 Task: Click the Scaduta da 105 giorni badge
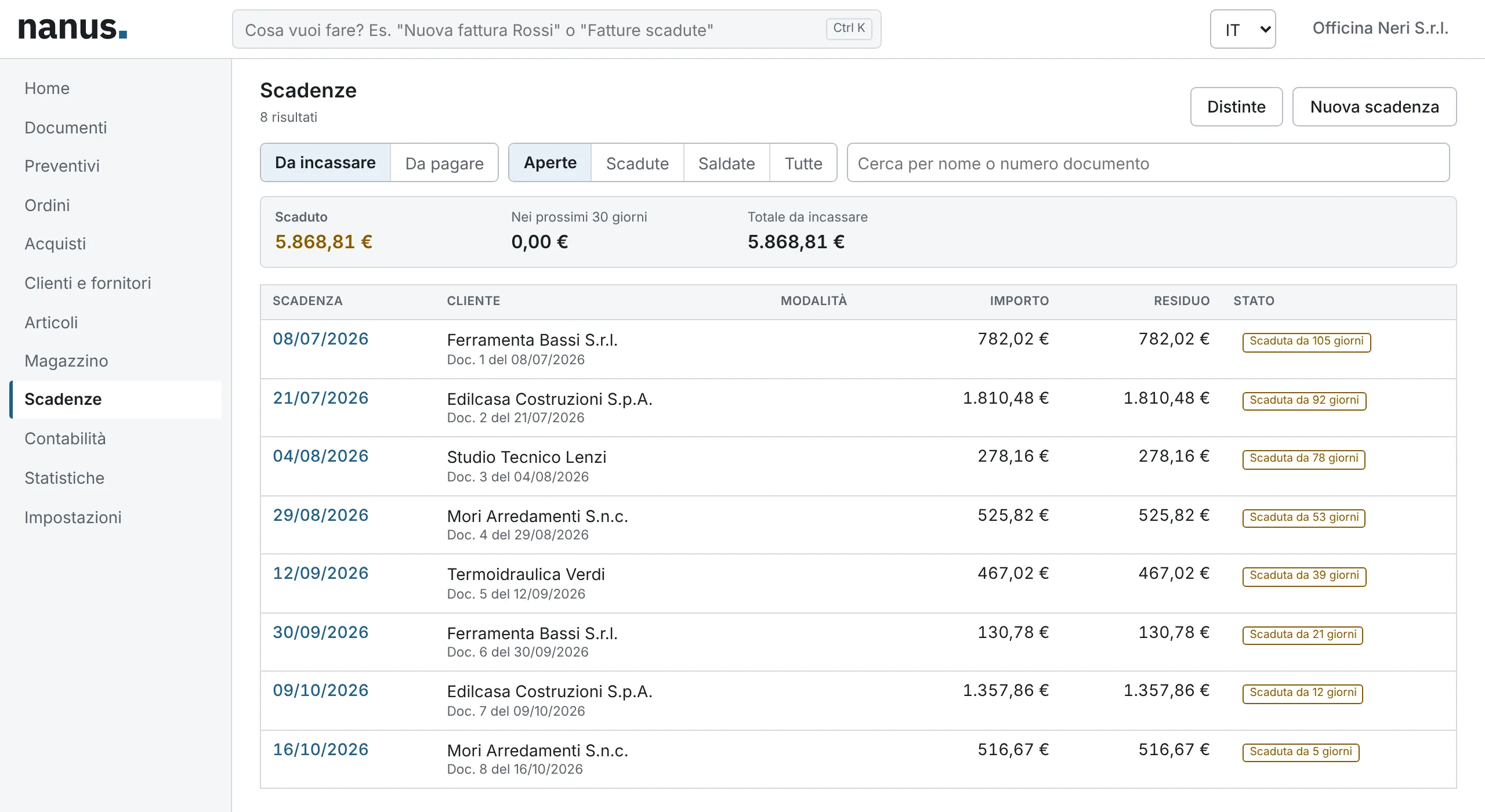[x=1306, y=342]
